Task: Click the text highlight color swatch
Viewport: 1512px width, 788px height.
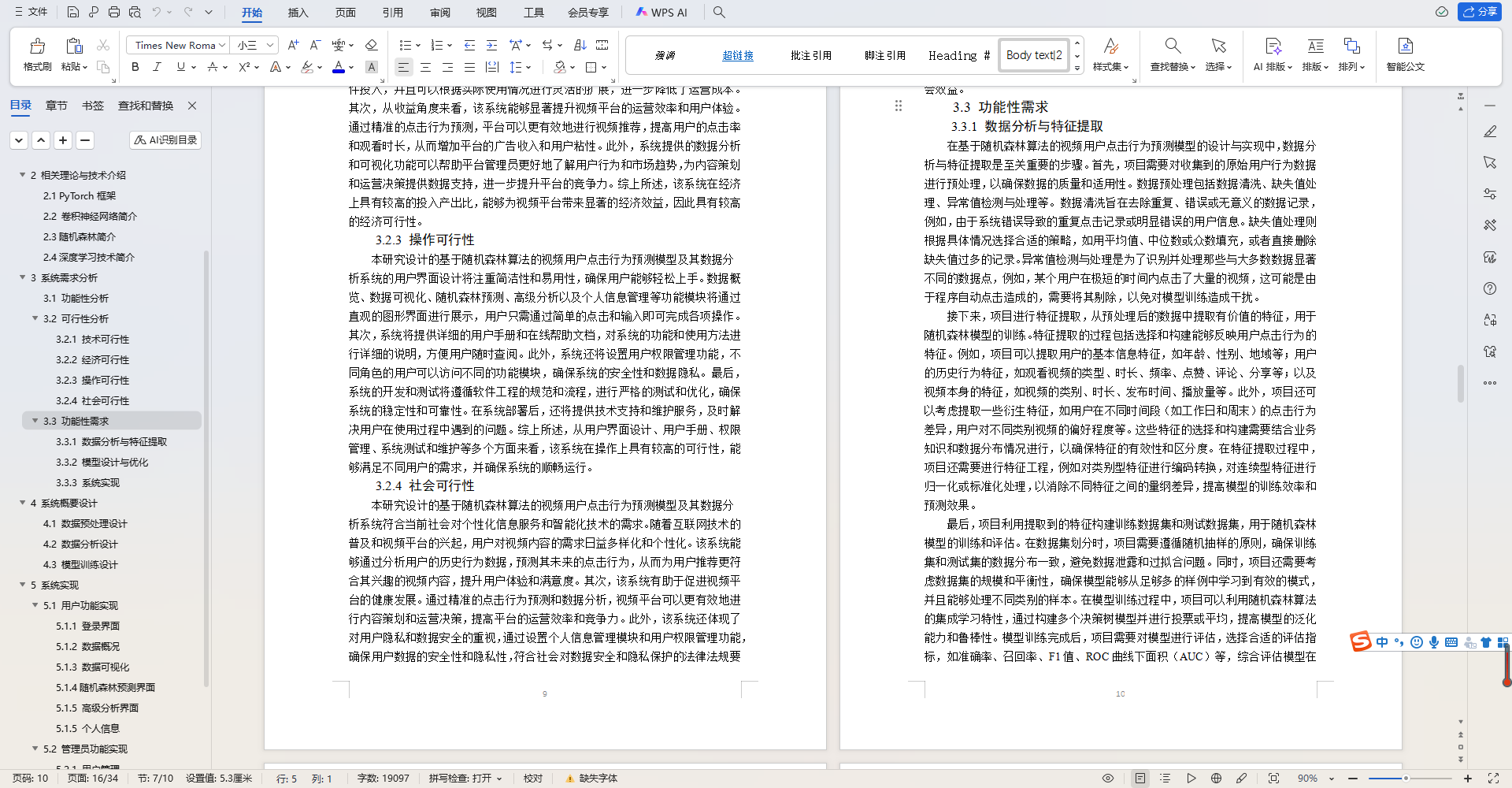Action: point(307,67)
